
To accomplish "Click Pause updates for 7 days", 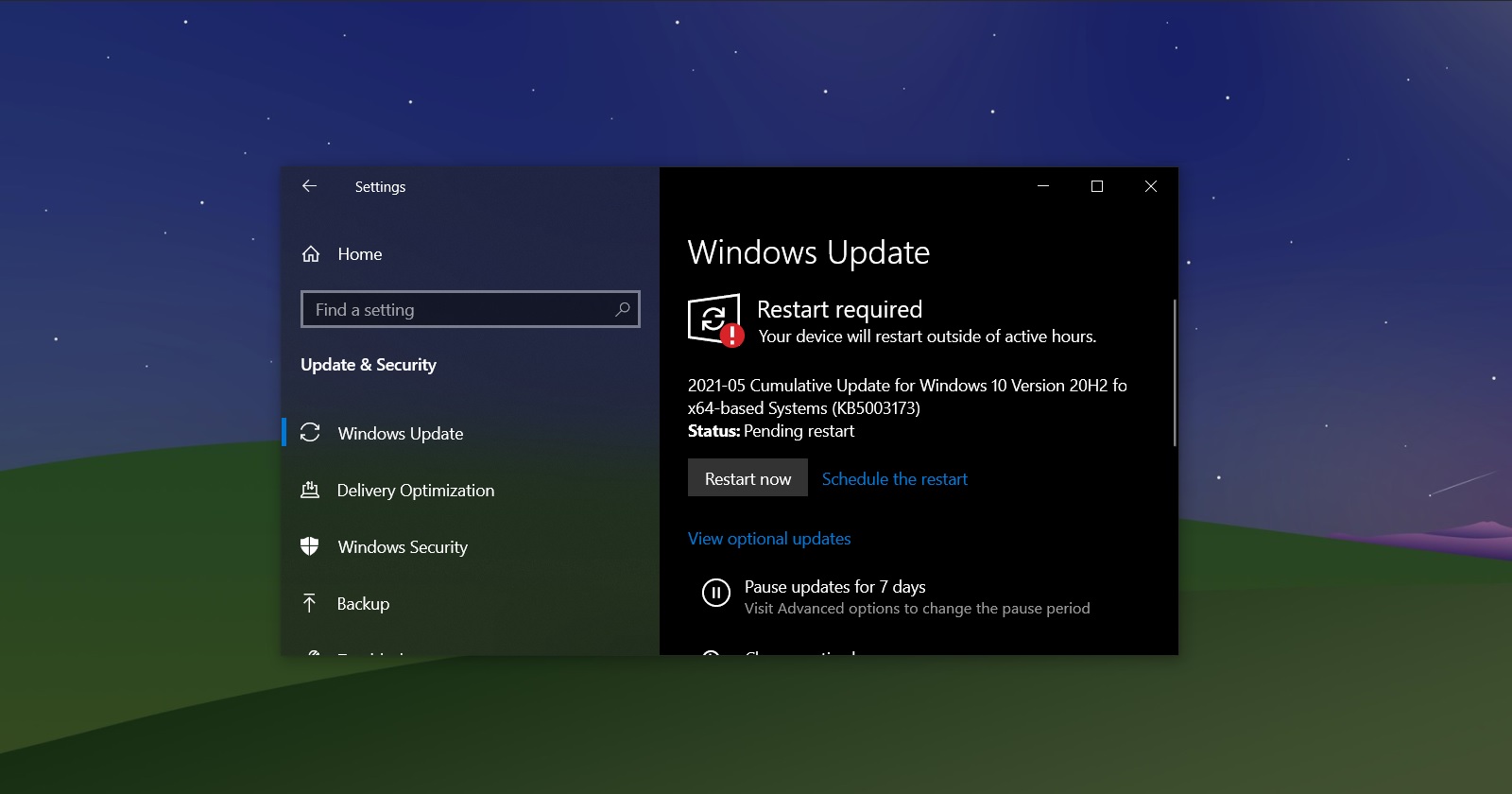I will [x=834, y=587].
